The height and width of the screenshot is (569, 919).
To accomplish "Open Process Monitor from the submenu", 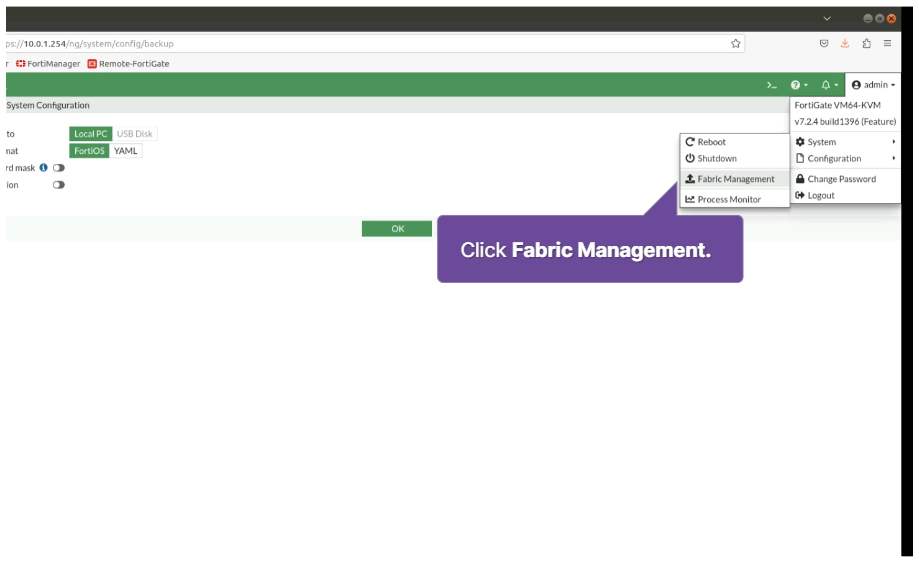I will tap(734, 199).
